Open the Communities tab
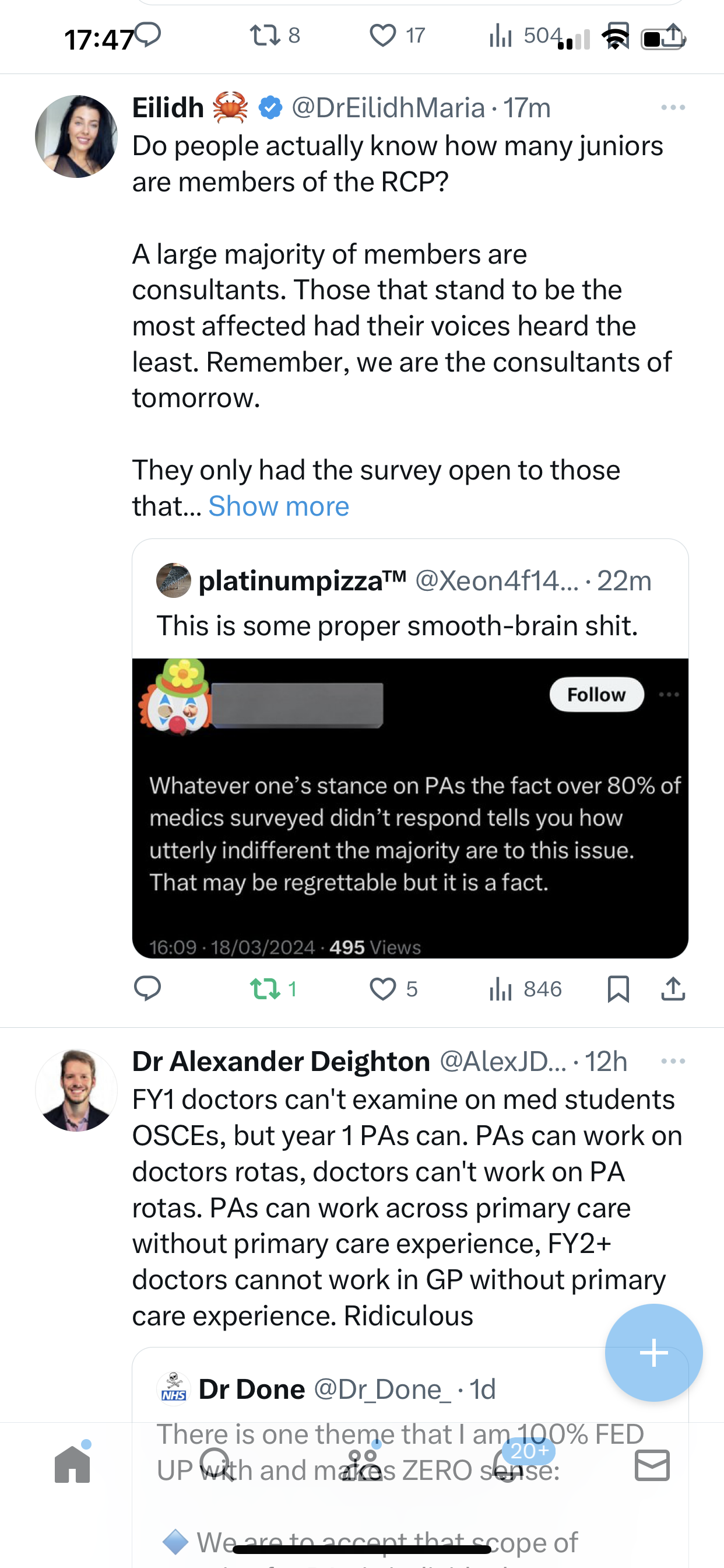 click(x=362, y=1464)
